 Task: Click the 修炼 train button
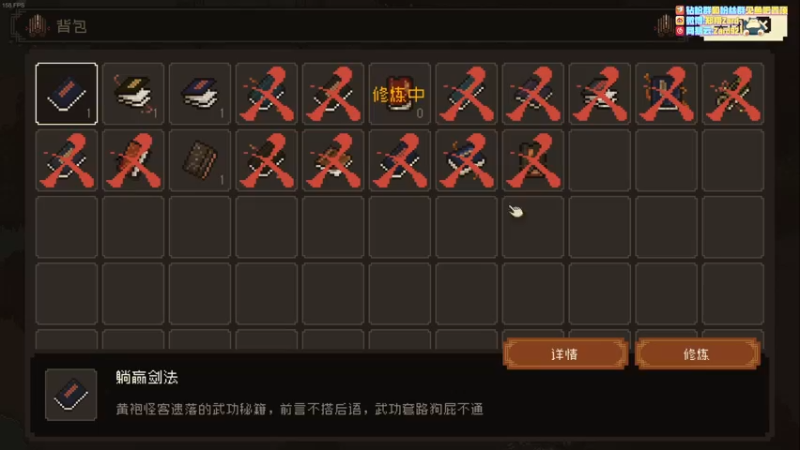(697, 354)
